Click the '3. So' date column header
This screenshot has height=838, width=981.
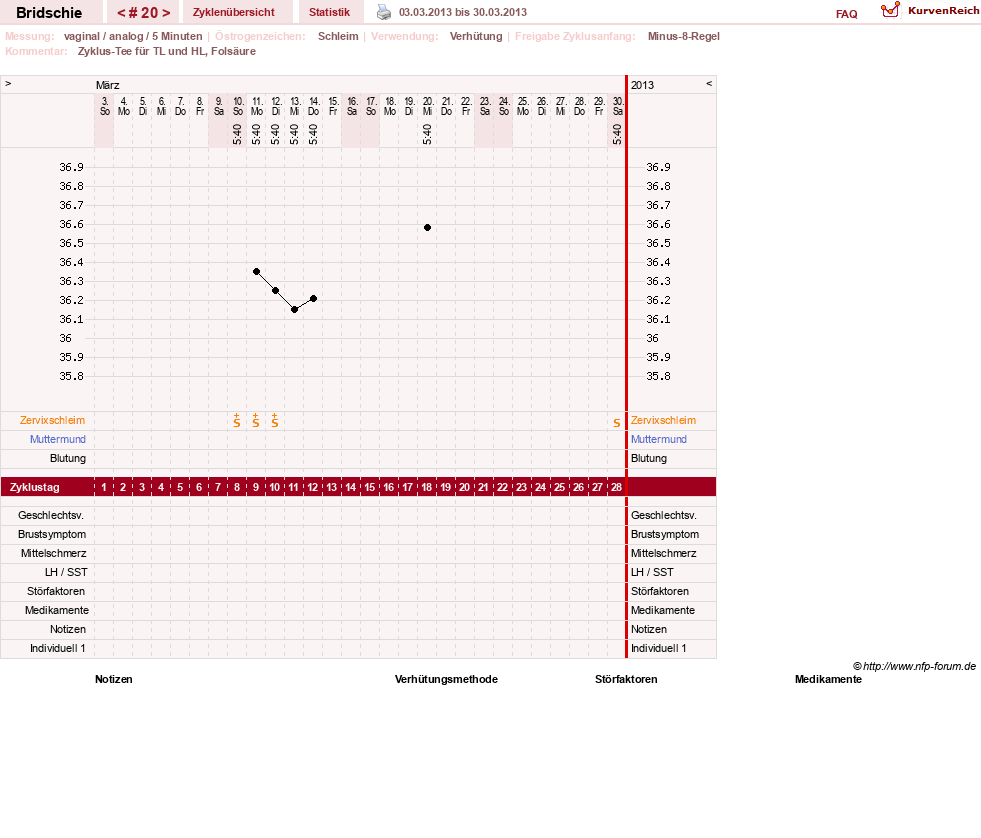point(104,106)
